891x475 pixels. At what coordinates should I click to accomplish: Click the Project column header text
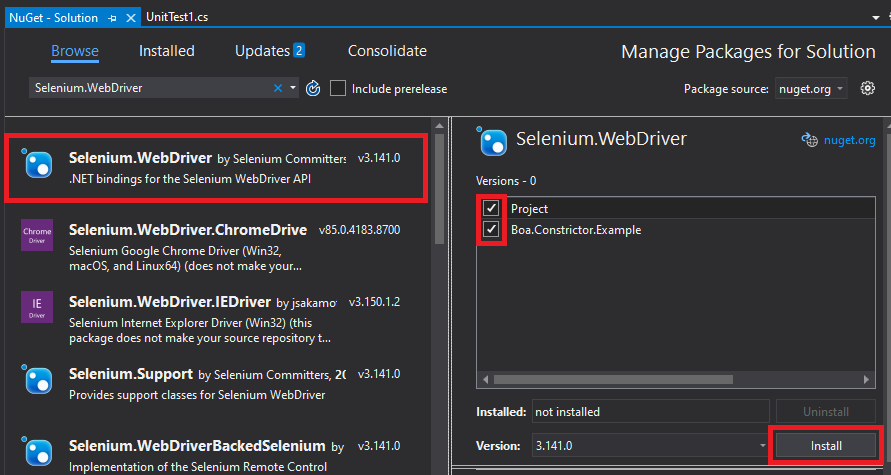(x=529, y=209)
